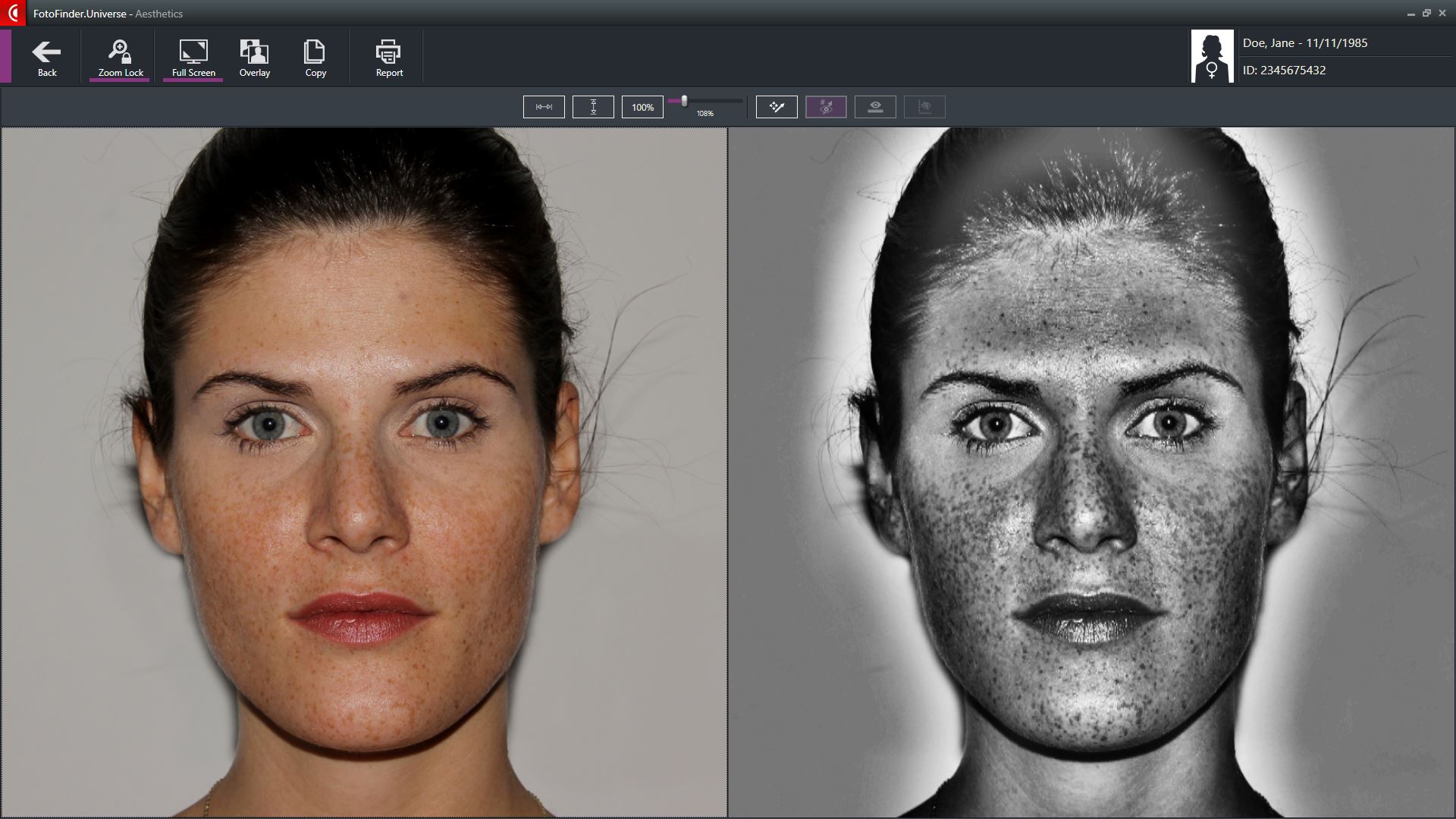Fit image to height

pos(593,107)
